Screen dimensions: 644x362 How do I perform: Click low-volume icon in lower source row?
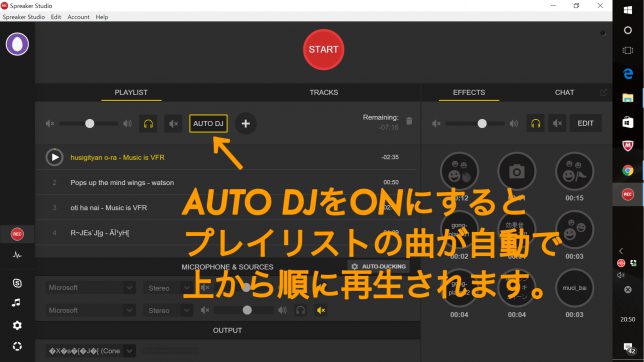[x=205, y=310]
